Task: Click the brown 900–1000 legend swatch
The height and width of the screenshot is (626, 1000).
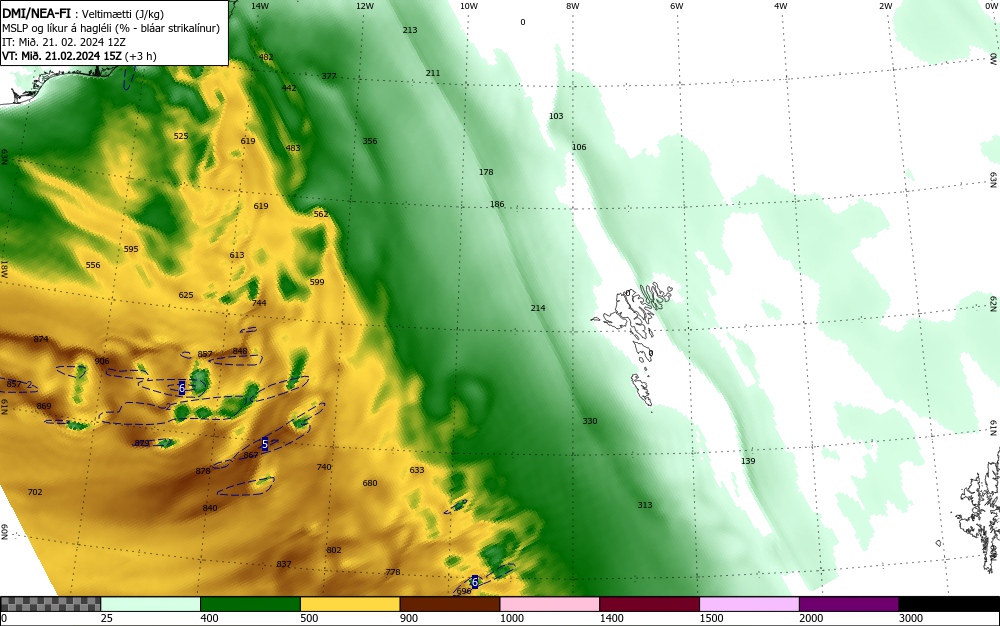Action: pyautogui.click(x=450, y=604)
